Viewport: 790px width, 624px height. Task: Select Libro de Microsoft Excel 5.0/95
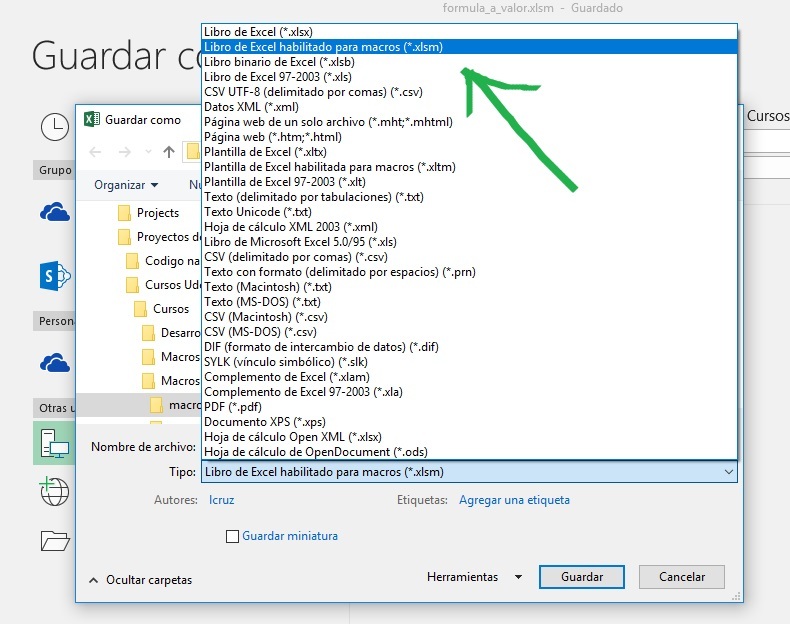pyautogui.click(x=469, y=242)
